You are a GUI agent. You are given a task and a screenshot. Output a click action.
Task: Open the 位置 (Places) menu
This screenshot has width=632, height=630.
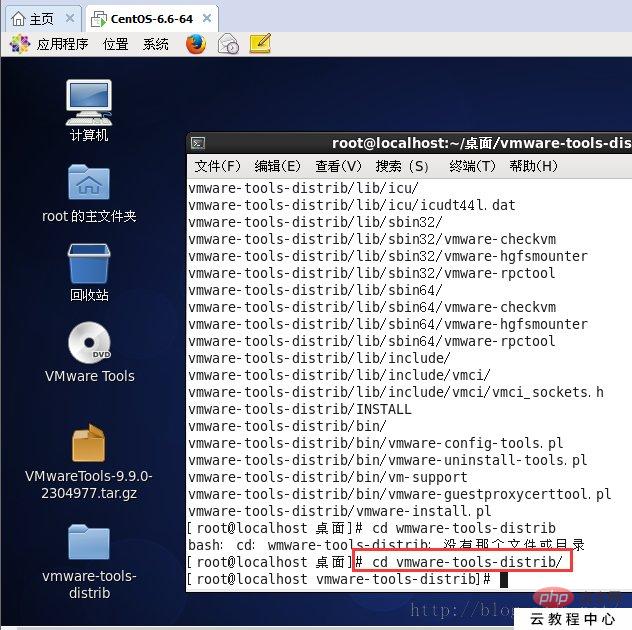116,44
